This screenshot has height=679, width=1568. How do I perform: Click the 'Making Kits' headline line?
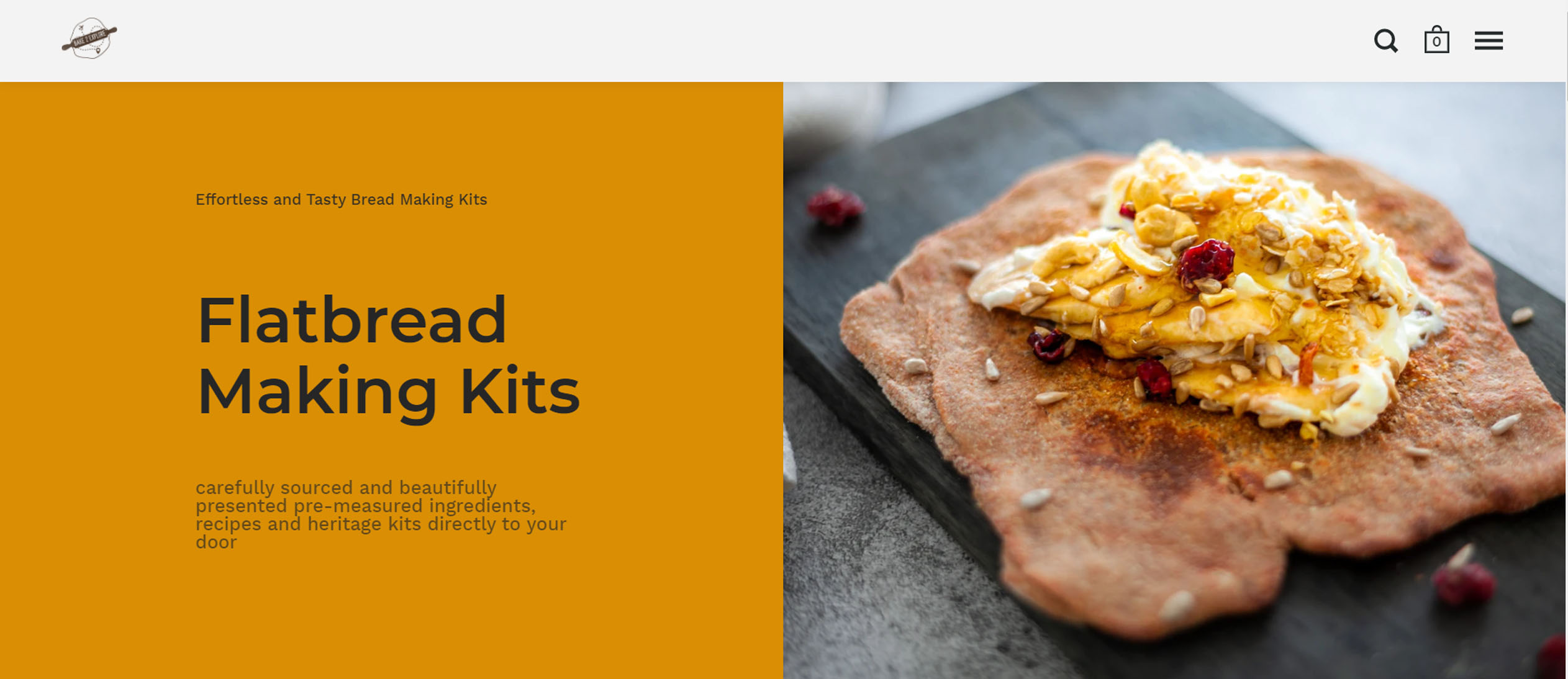tap(389, 392)
